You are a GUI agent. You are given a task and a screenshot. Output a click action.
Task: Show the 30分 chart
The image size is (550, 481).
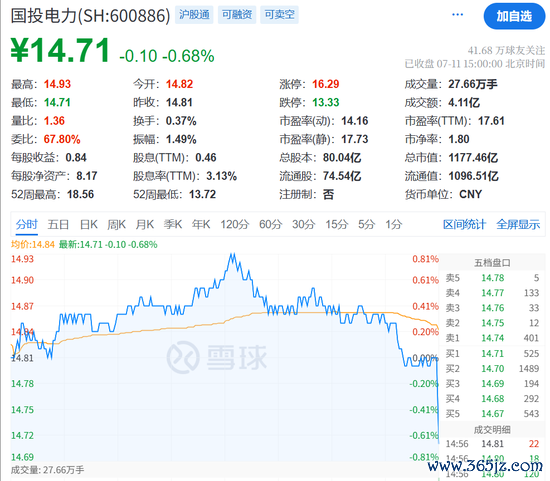[x=304, y=224]
